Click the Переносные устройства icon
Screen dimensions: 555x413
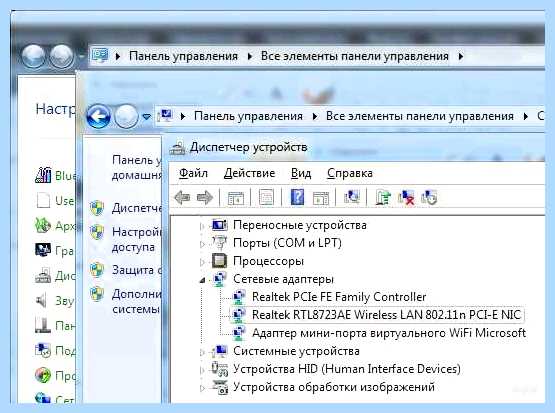[219, 225]
